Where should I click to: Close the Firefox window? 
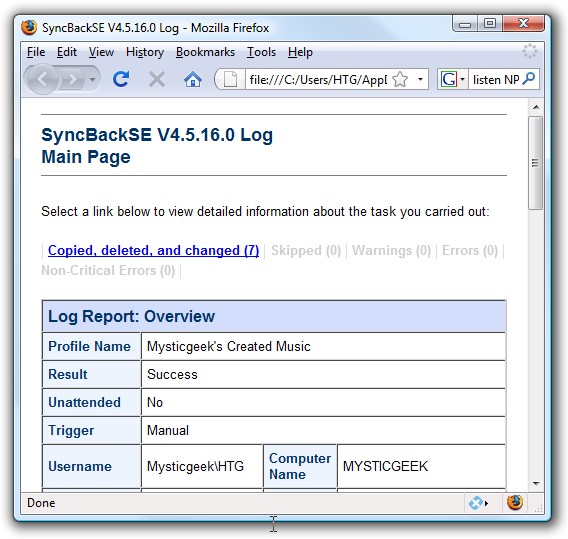[x=523, y=24]
